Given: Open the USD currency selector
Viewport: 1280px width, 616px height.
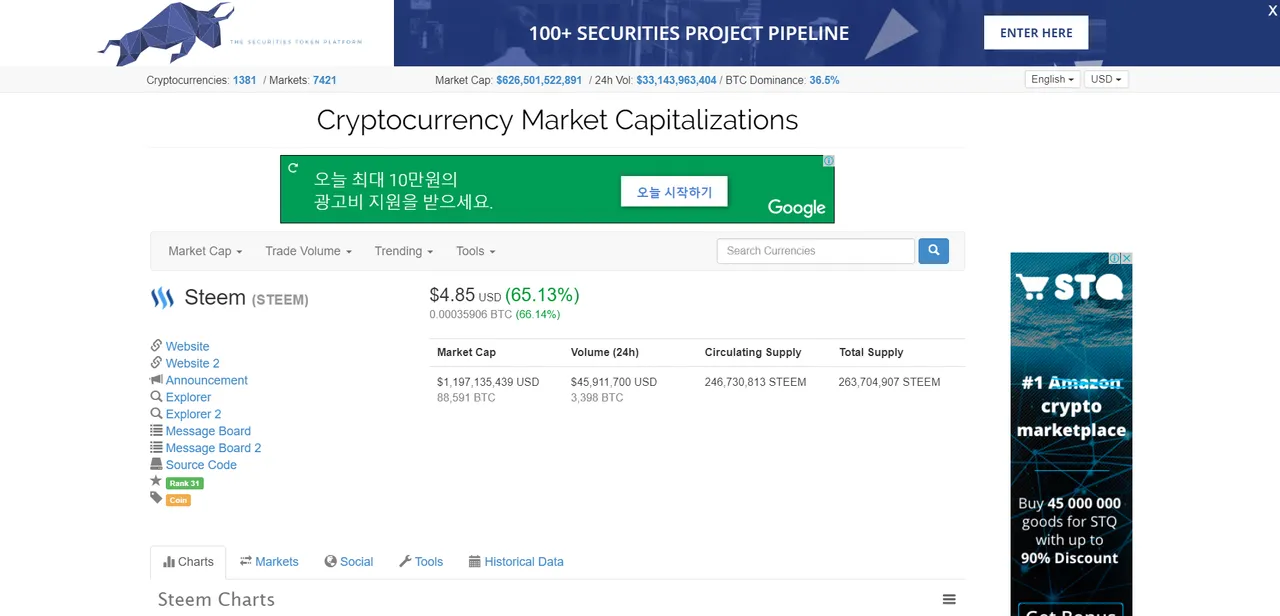Looking at the screenshot, I should pyautogui.click(x=1106, y=79).
